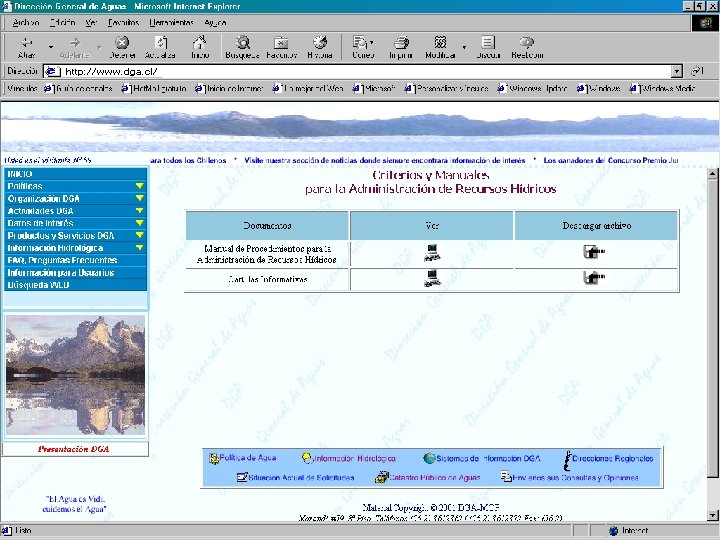Click the Adelante forward button

point(74,47)
